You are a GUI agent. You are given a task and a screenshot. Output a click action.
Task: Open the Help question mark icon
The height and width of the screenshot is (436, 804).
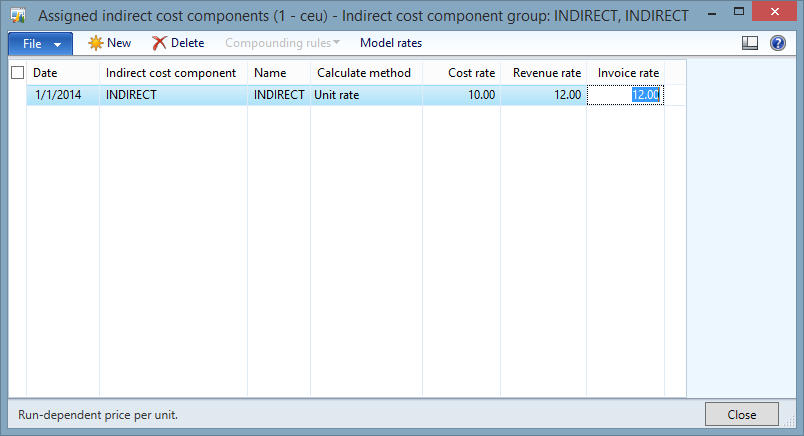pos(777,43)
